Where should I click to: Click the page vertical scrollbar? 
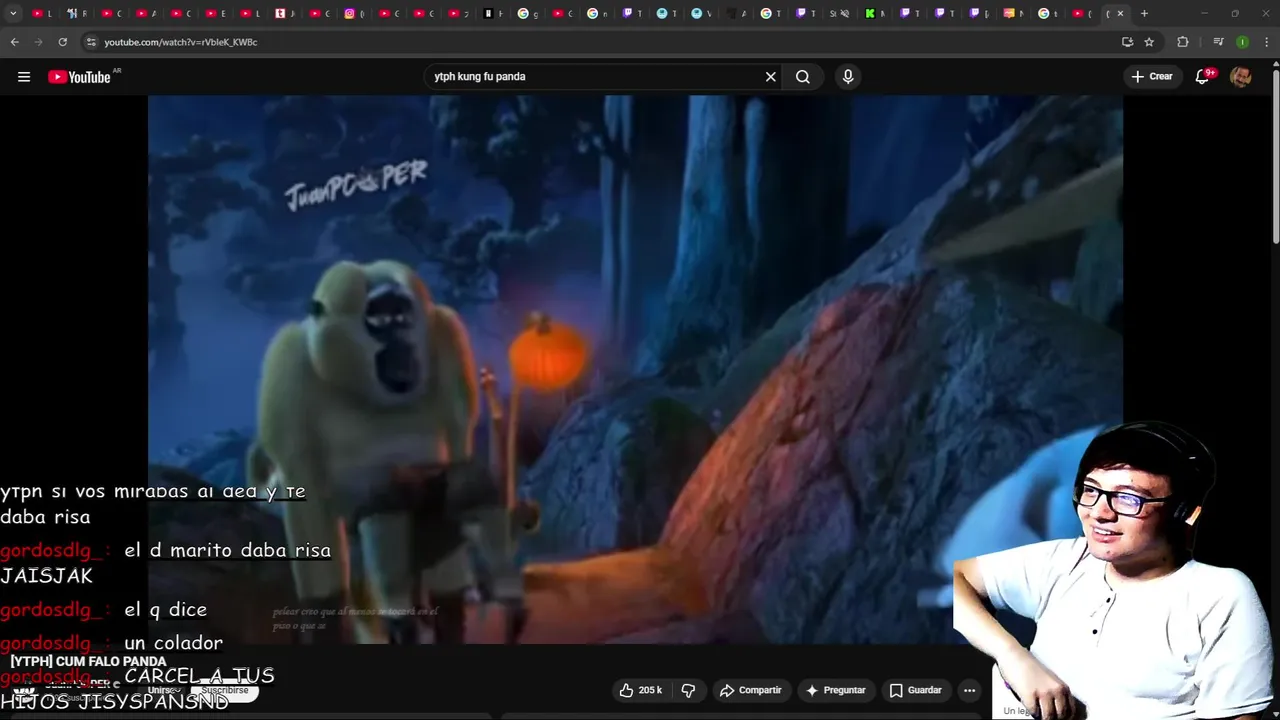1275,155
